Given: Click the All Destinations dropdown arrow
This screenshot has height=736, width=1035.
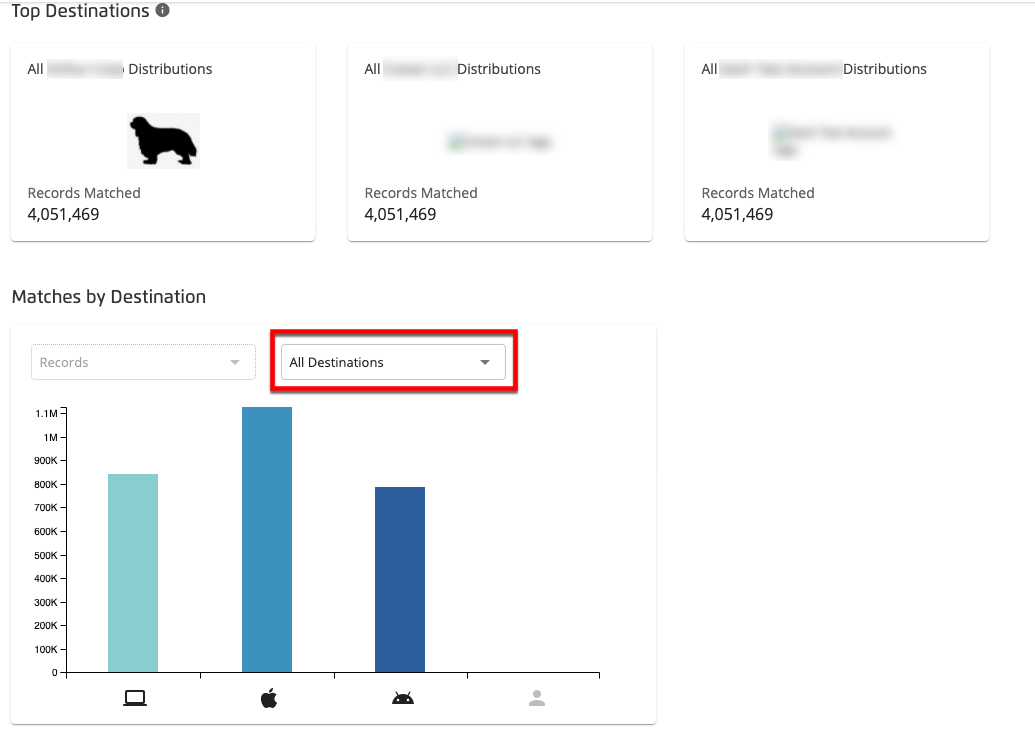Looking at the screenshot, I should [485, 362].
